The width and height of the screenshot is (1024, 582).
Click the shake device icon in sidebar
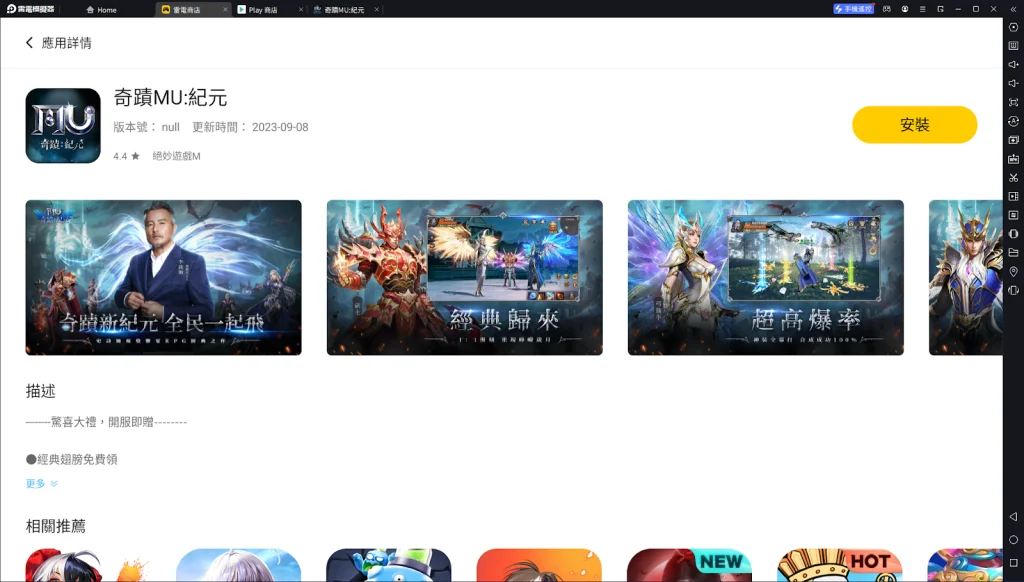click(x=1013, y=234)
